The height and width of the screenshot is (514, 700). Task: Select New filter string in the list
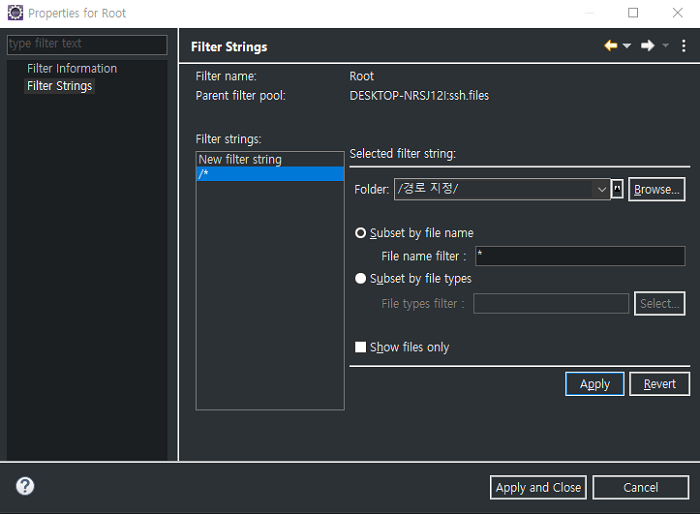[x=240, y=160]
